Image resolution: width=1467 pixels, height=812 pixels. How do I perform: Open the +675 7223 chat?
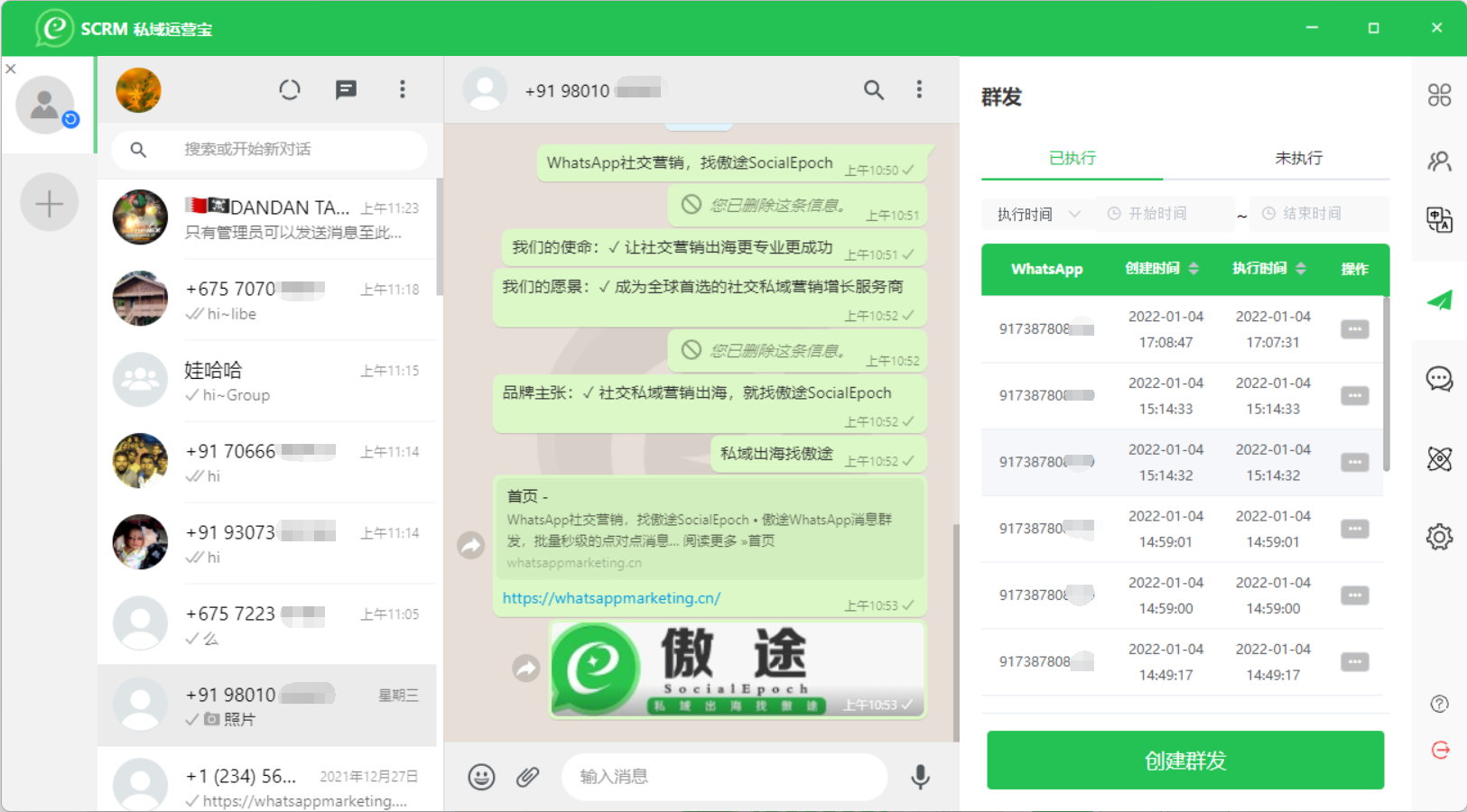pos(267,624)
